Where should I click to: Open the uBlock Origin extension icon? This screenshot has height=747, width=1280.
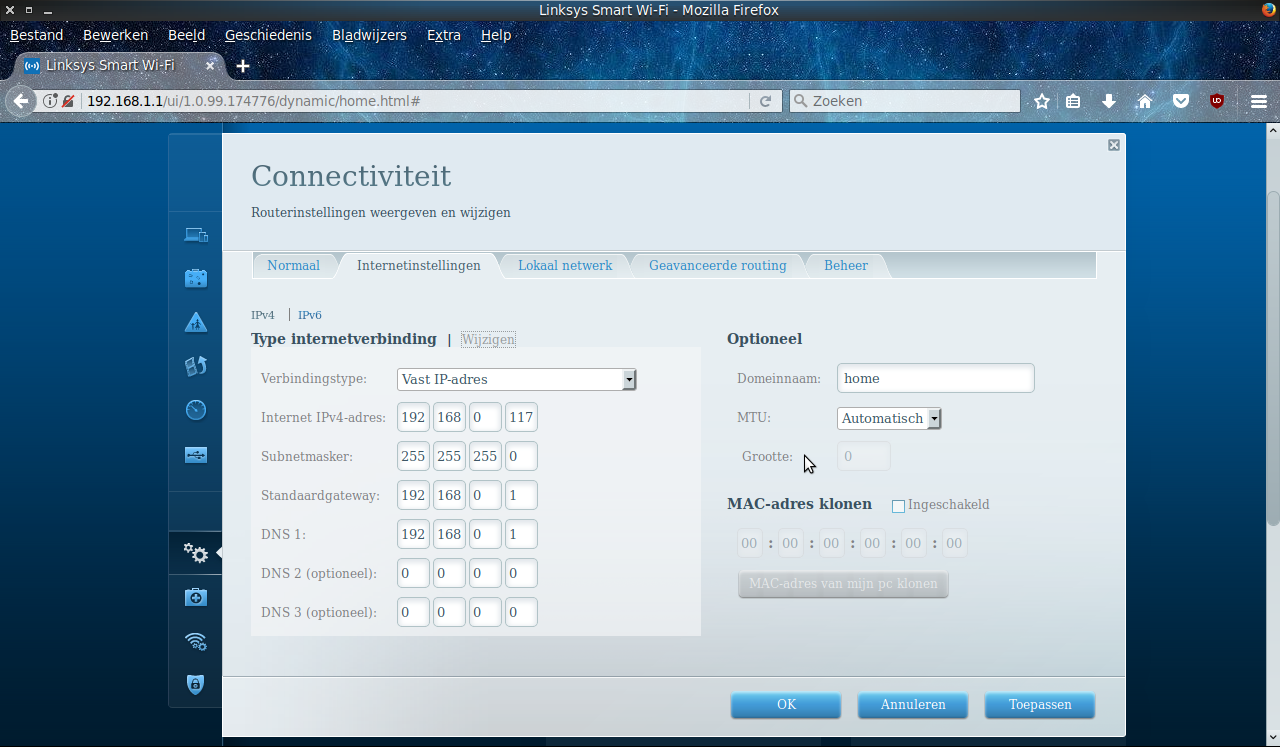coord(1217,101)
